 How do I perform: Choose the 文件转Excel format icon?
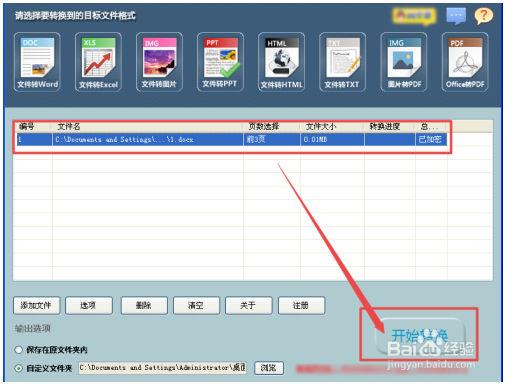point(98,62)
